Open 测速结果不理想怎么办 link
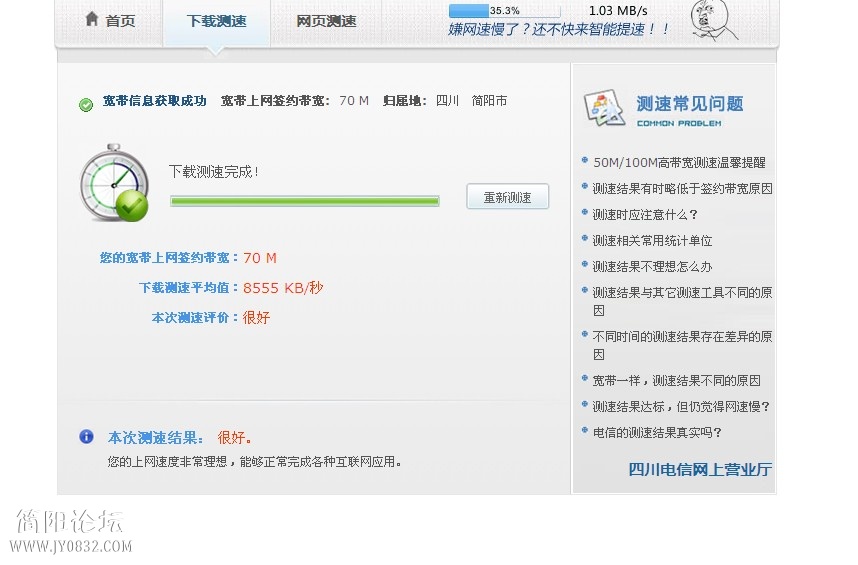Viewport: 858px width, 565px height. [652, 267]
